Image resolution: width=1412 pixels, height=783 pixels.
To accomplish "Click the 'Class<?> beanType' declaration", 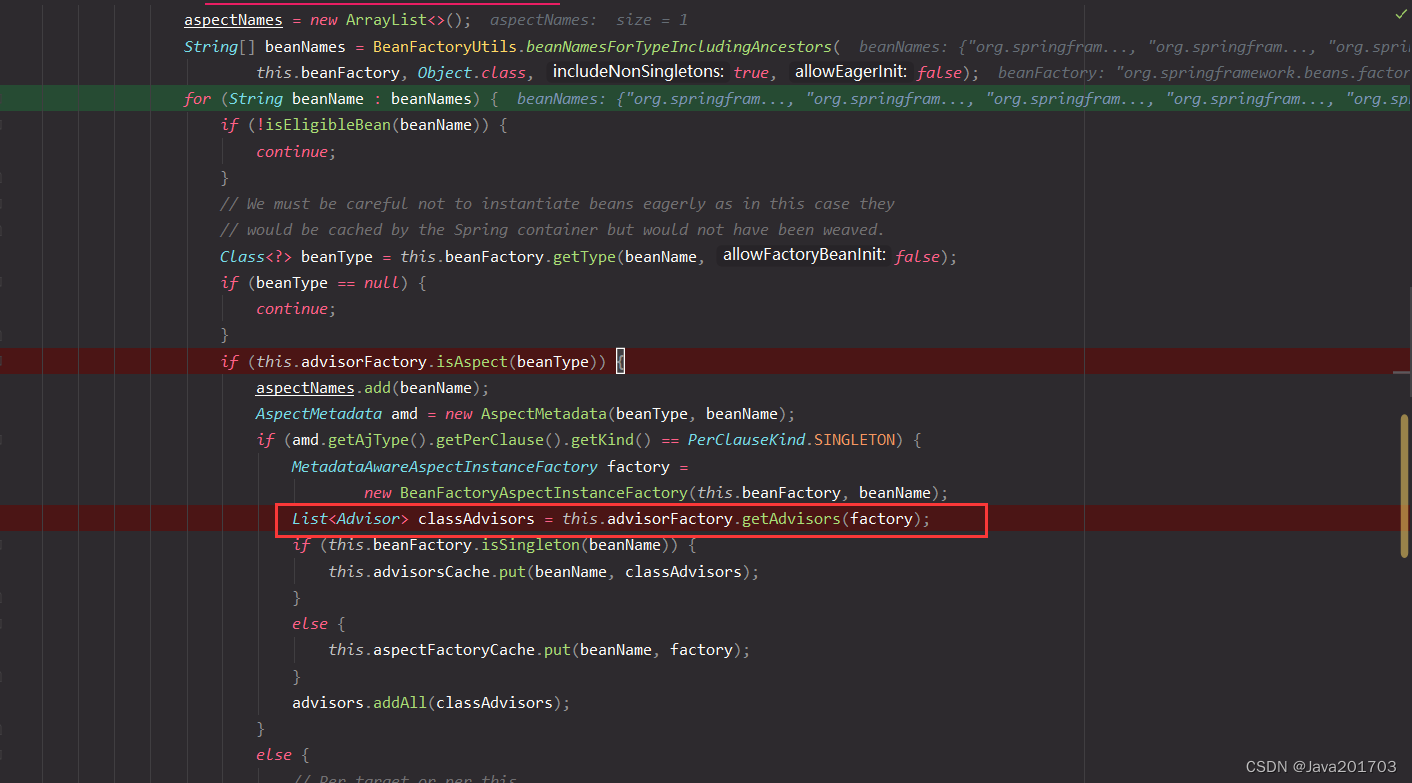I will coord(296,257).
